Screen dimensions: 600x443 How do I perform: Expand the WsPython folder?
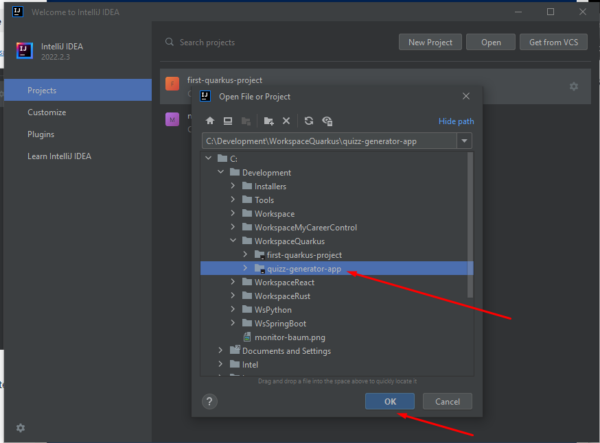[x=233, y=309]
